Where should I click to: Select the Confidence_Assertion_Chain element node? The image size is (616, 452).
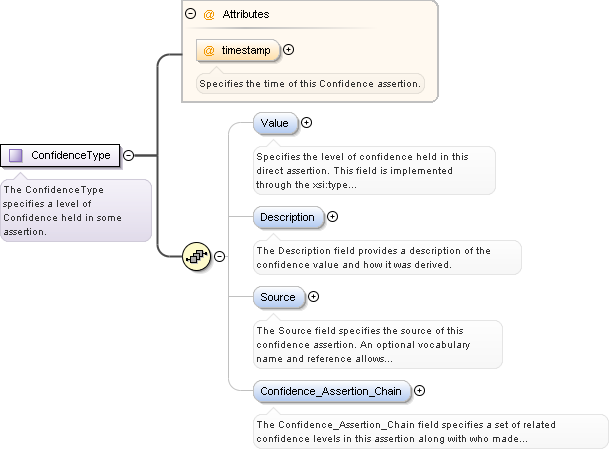click(331, 390)
